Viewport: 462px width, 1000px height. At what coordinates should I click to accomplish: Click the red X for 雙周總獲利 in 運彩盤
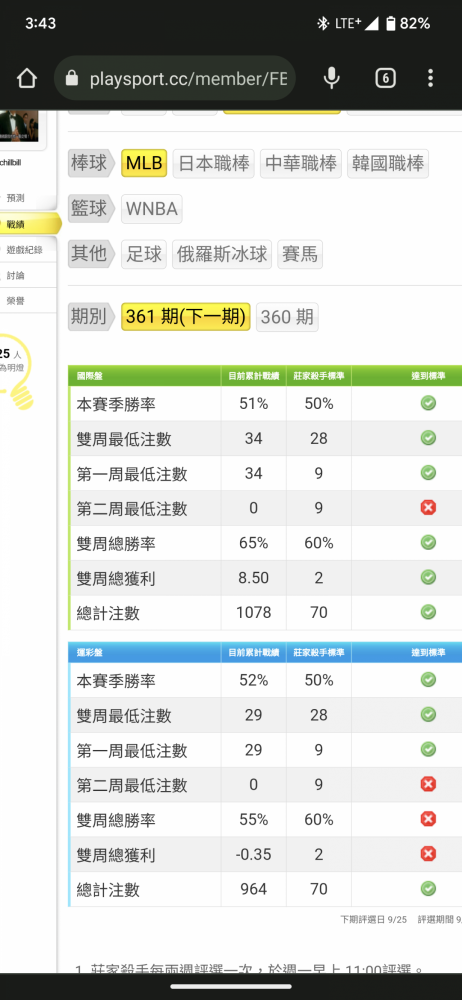tap(428, 853)
